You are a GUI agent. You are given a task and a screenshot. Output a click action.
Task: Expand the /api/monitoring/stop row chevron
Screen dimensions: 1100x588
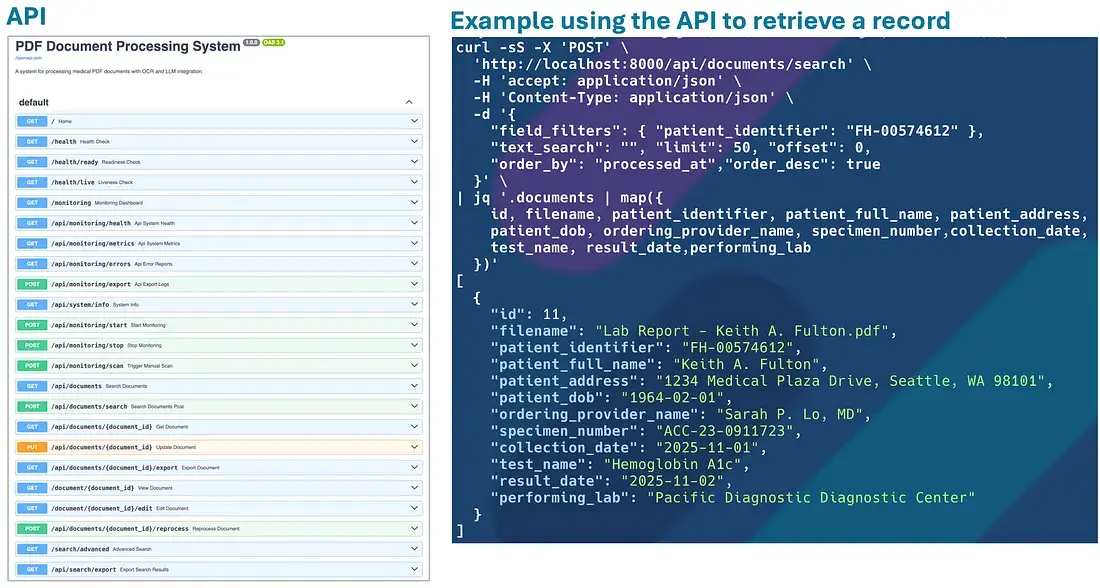pyautogui.click(x=414, y=345)
